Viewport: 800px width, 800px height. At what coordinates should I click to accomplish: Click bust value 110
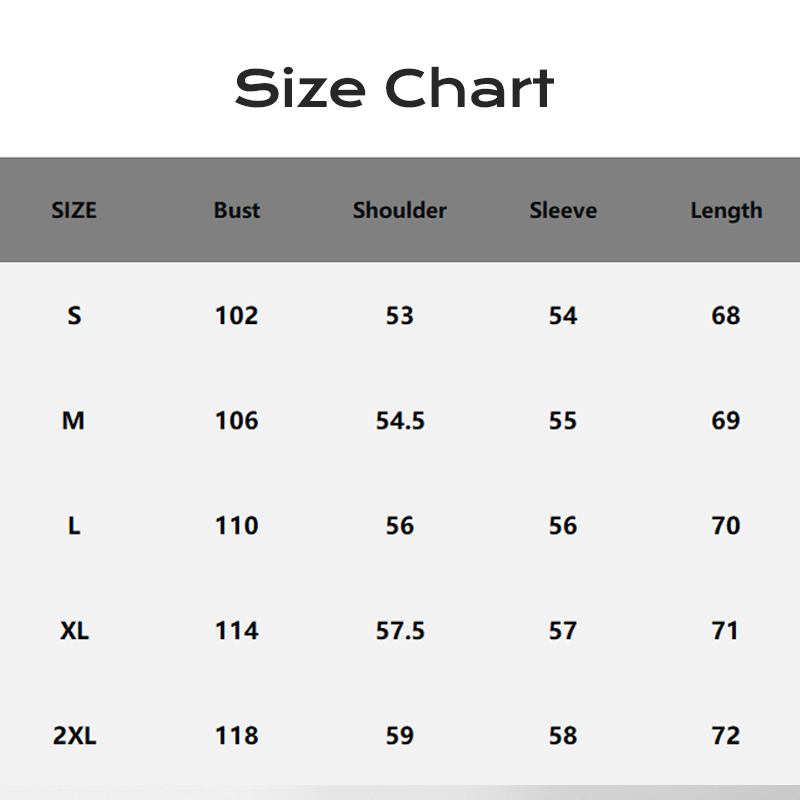tap(237, 526)
